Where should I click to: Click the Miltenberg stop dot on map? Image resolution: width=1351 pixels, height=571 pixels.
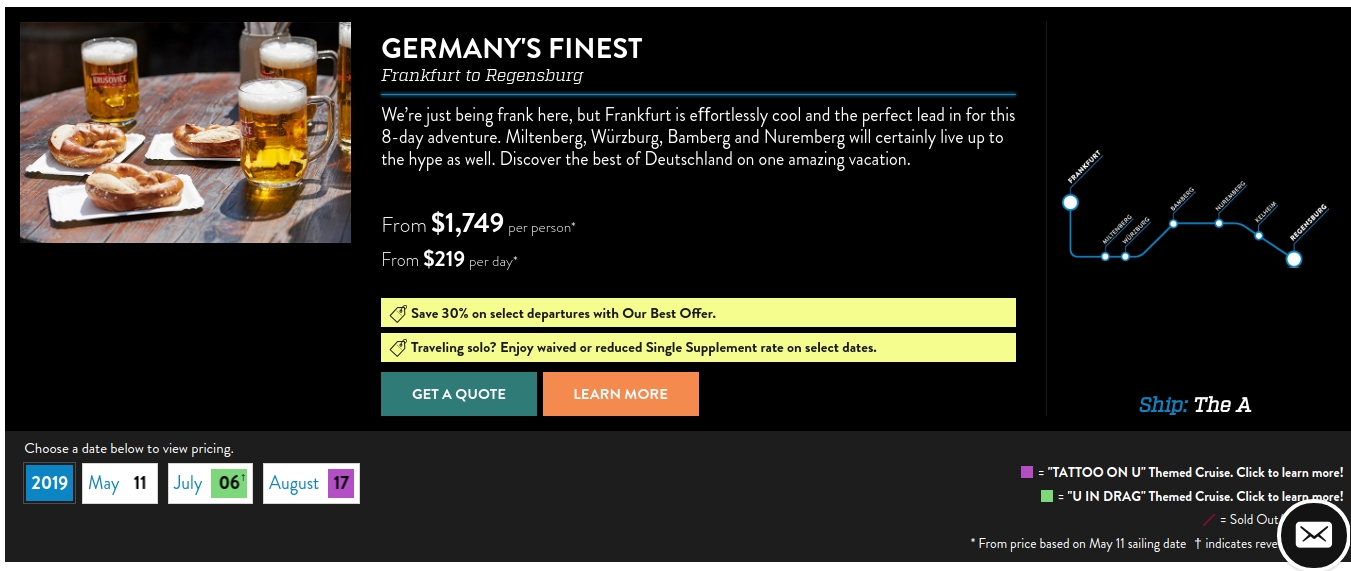1105,257
